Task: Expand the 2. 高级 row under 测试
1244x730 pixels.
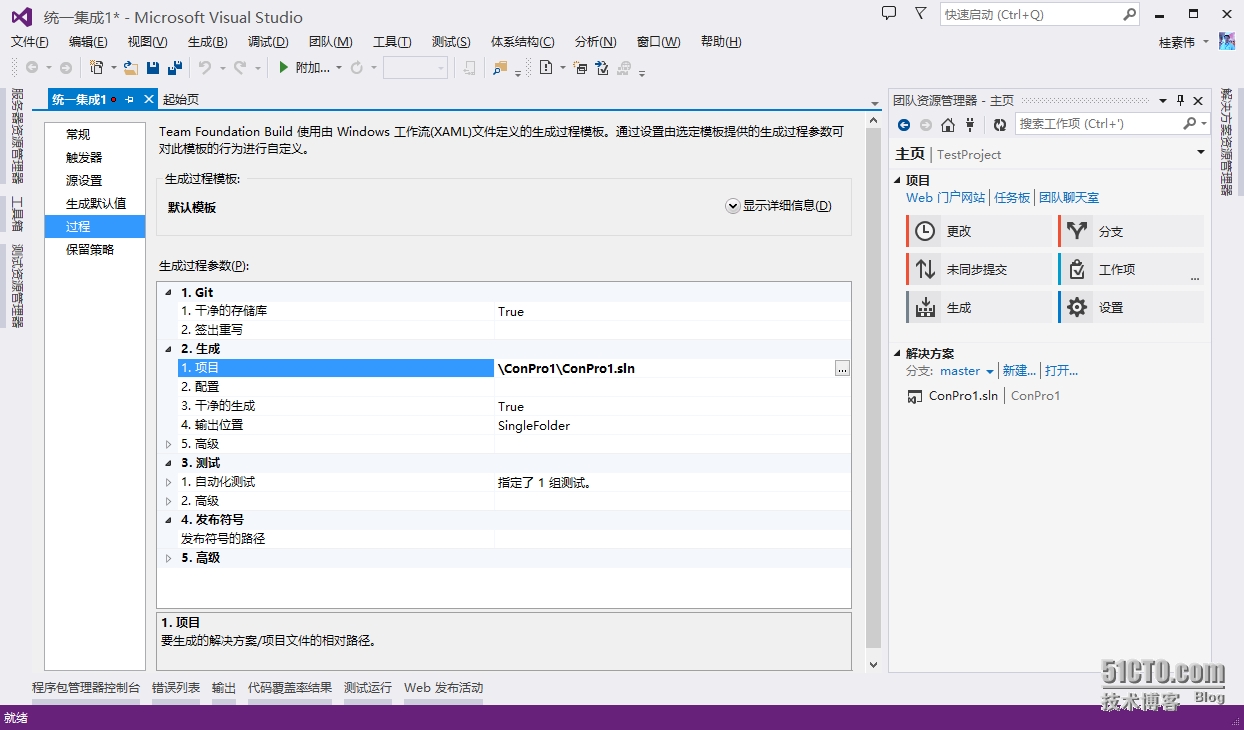Action: coord(169,501)
